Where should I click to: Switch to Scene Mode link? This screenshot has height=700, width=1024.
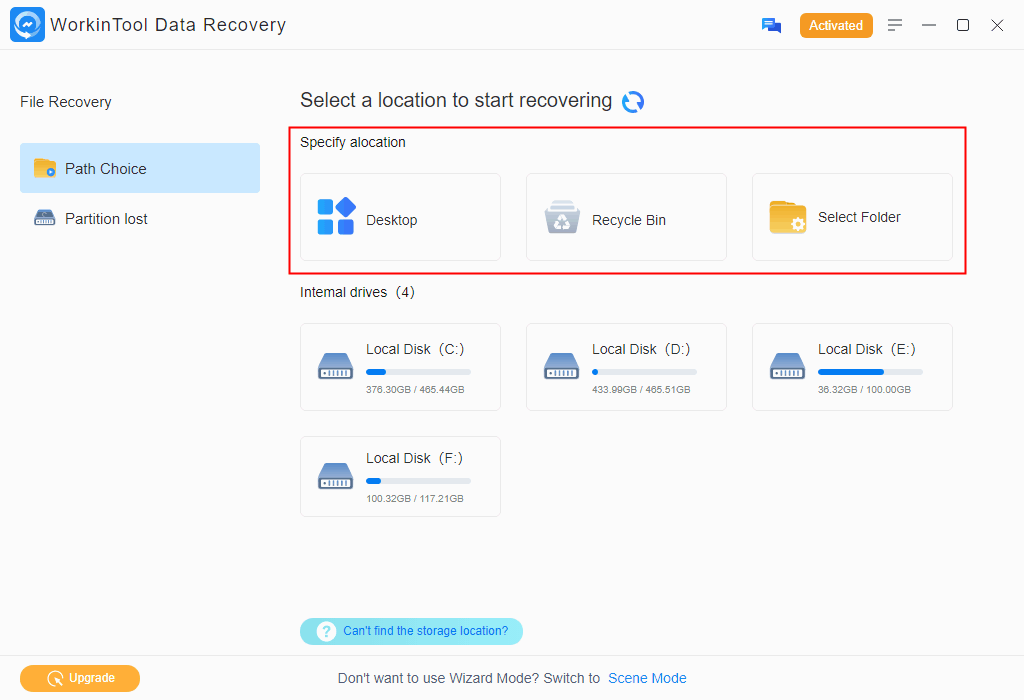click(647, 678)
